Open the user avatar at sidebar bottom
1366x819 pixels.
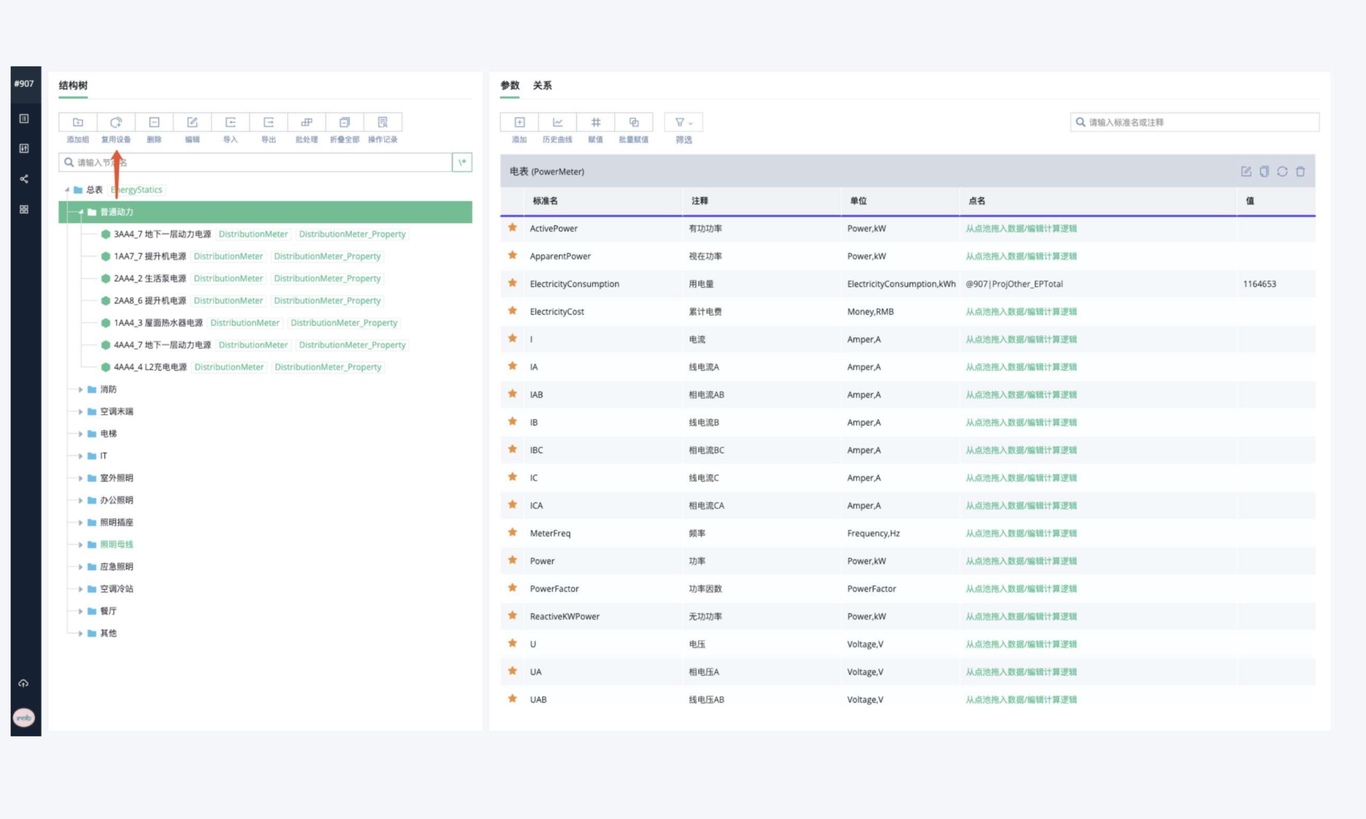coord(23,717)
